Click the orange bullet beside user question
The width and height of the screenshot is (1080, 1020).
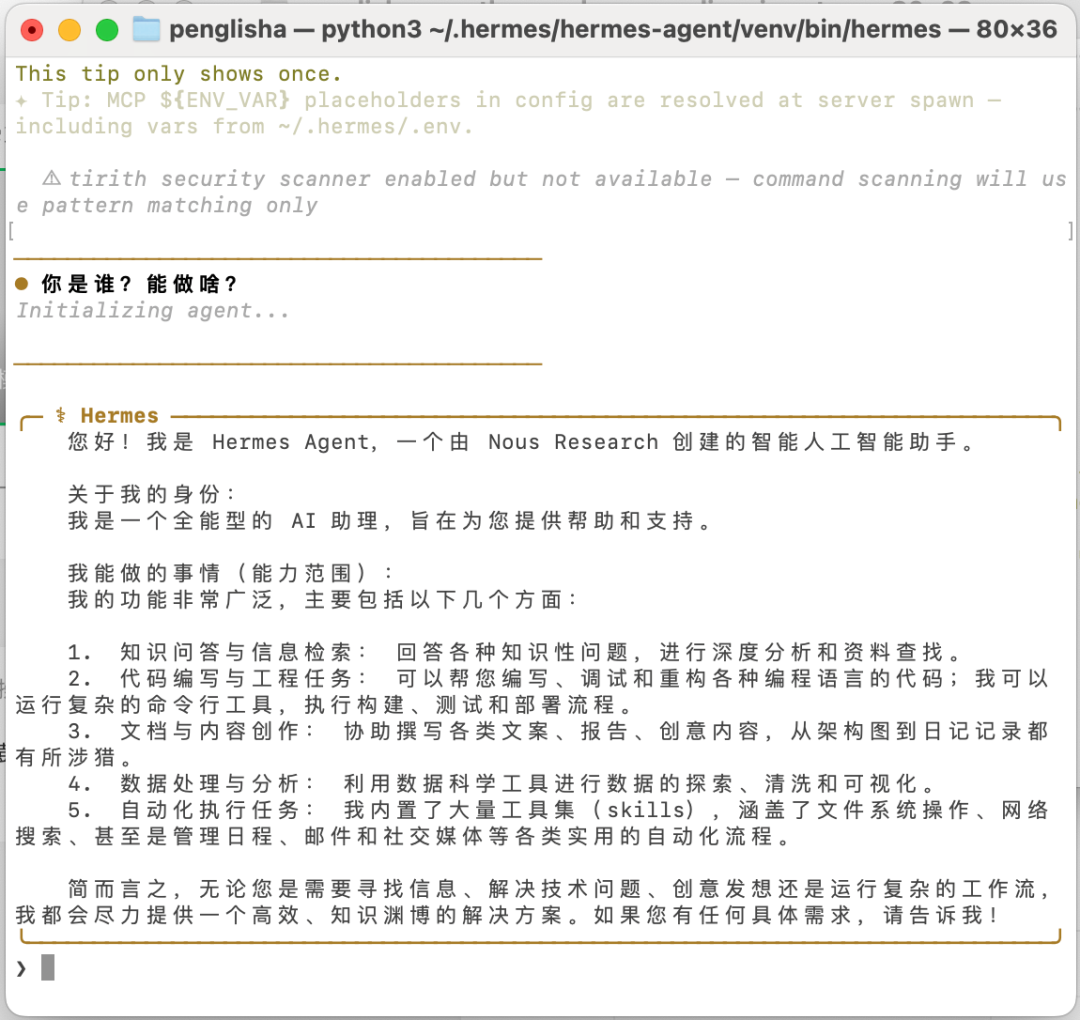coord(22,283)
